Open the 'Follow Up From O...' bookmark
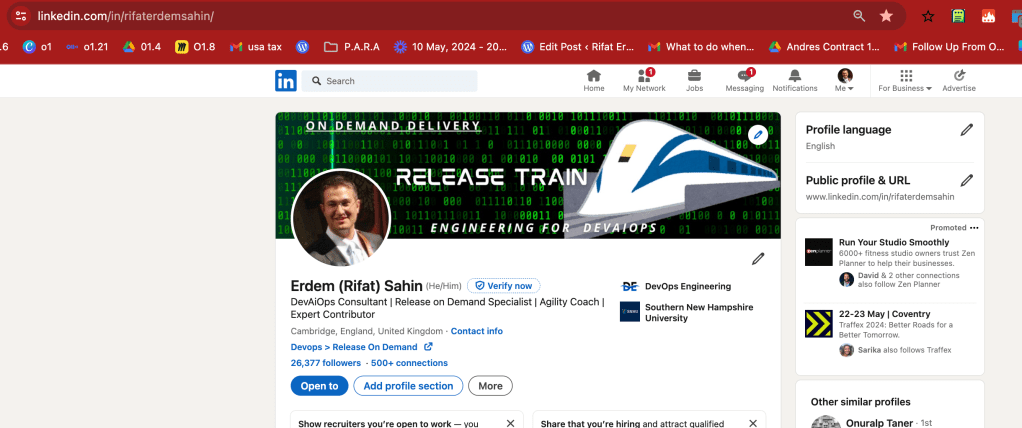Viewport: 1022px width, 428px height. pyautogui.click(x=950, y=47)
